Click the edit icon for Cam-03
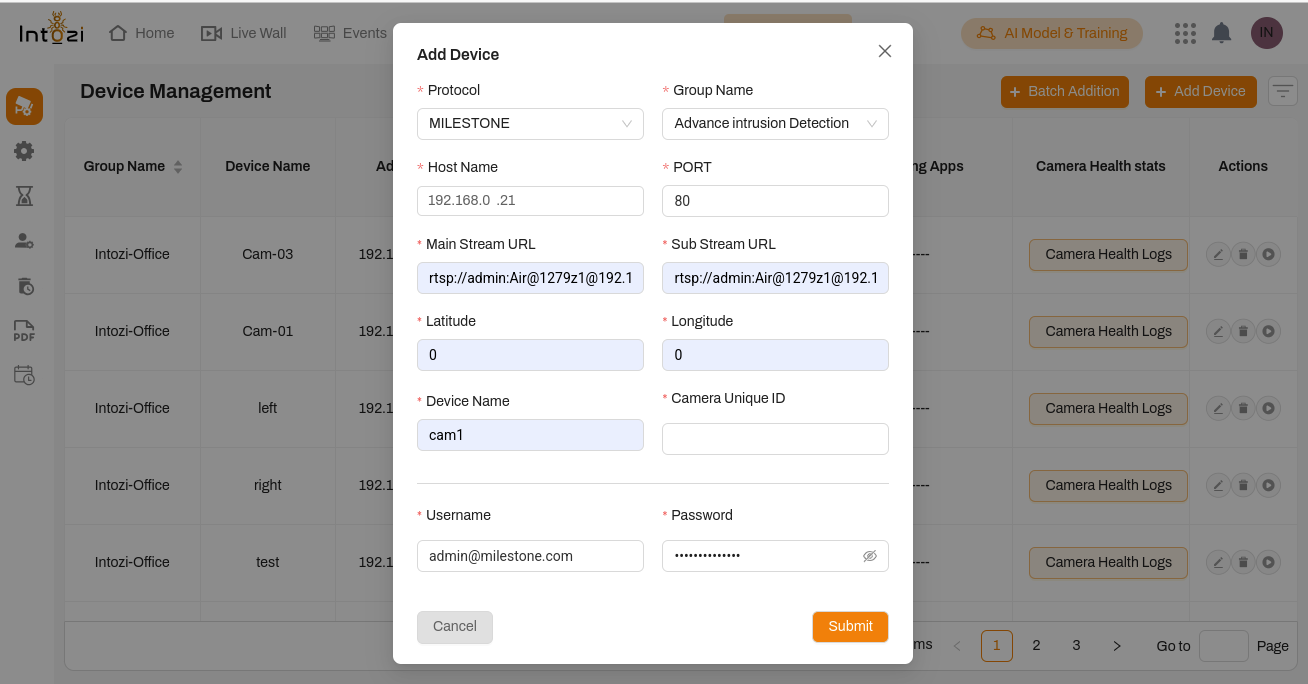This screenshot has height=684, width=1308. 1218,254
